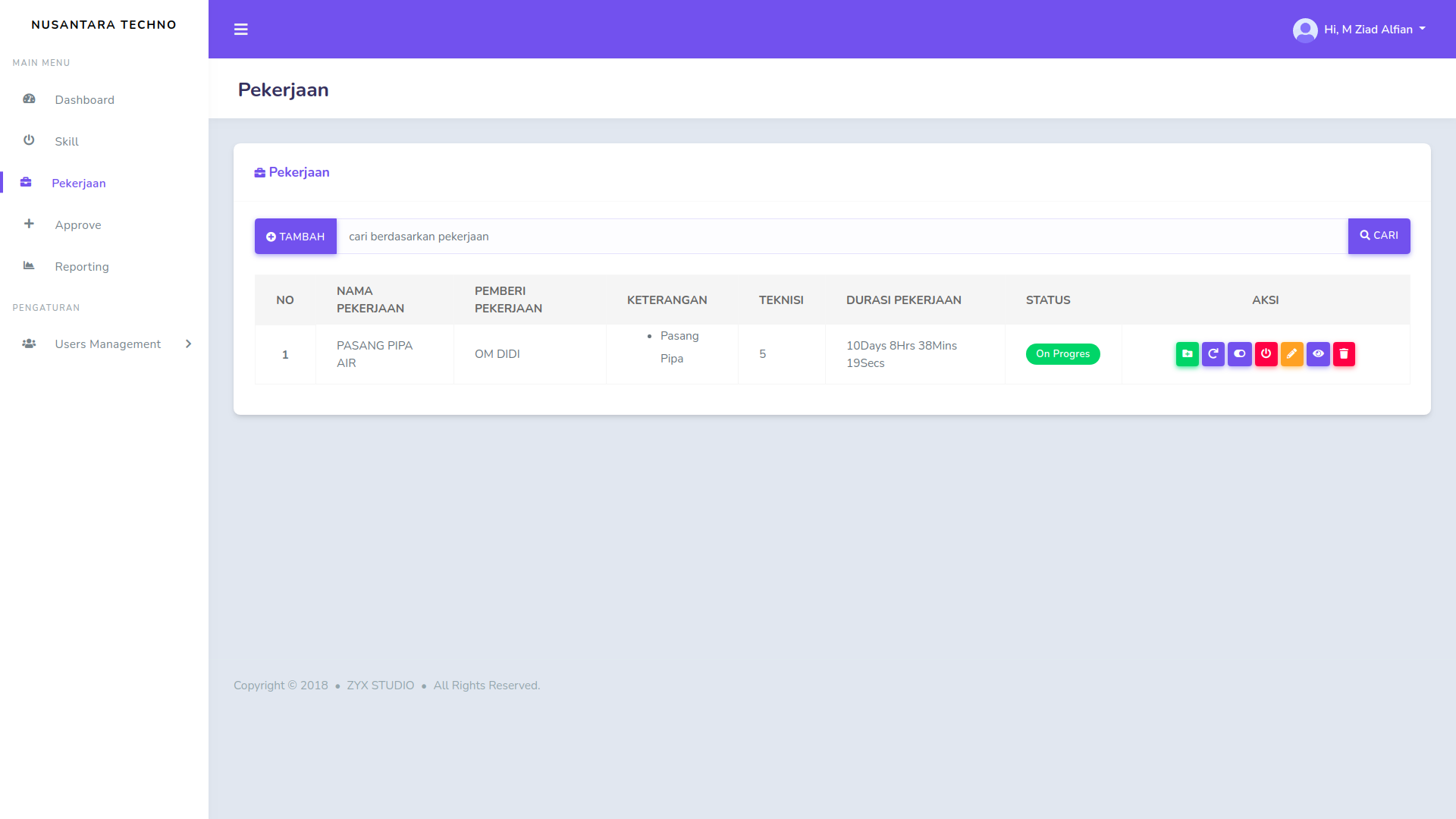Click the Pekerjaan card title with briefcase

[x=292, y=172]
